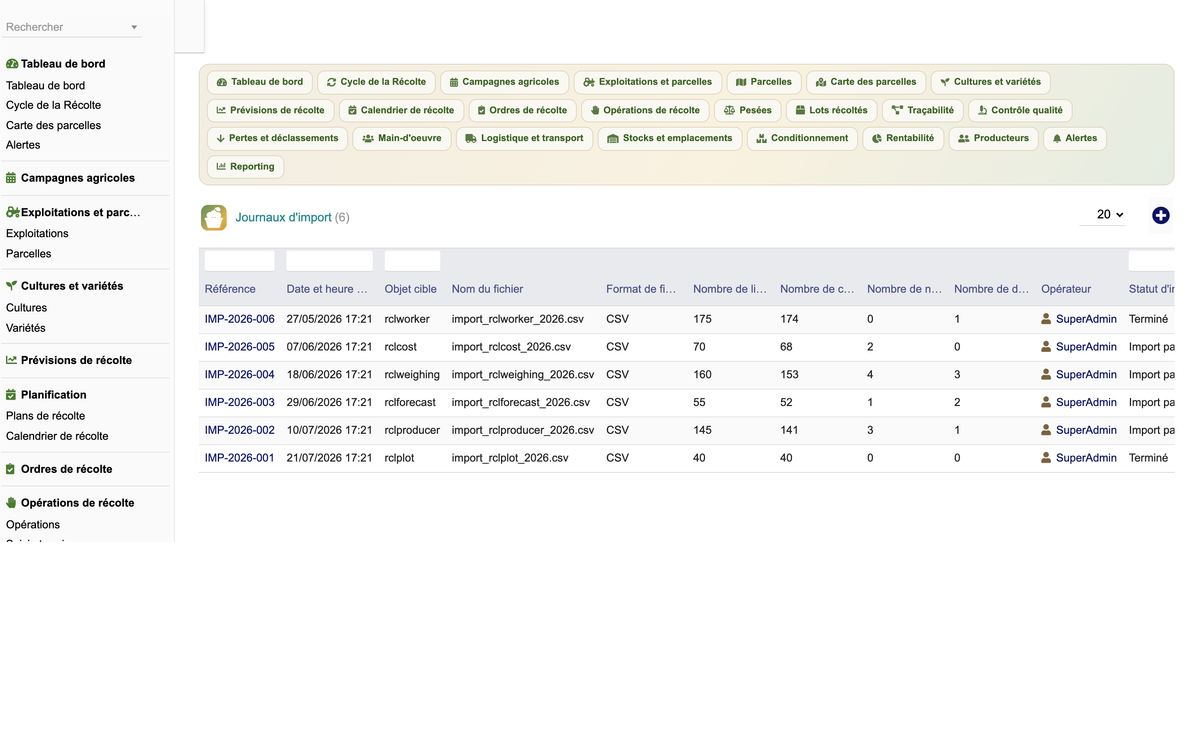The width and height of the screenshot is (1200, 743).
Task: Open the page size dropdown showing 20
Action: click(1103, 215)
